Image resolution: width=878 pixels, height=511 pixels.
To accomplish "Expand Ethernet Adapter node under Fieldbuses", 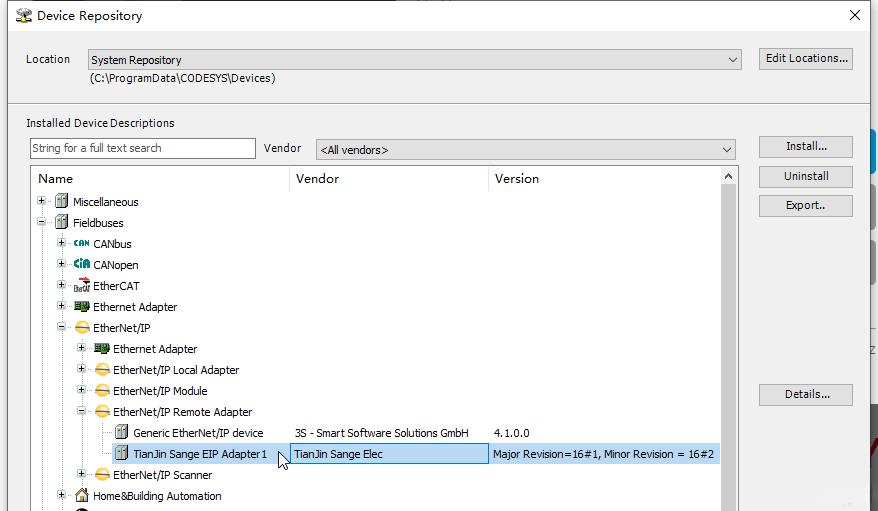I will [62, 306].
